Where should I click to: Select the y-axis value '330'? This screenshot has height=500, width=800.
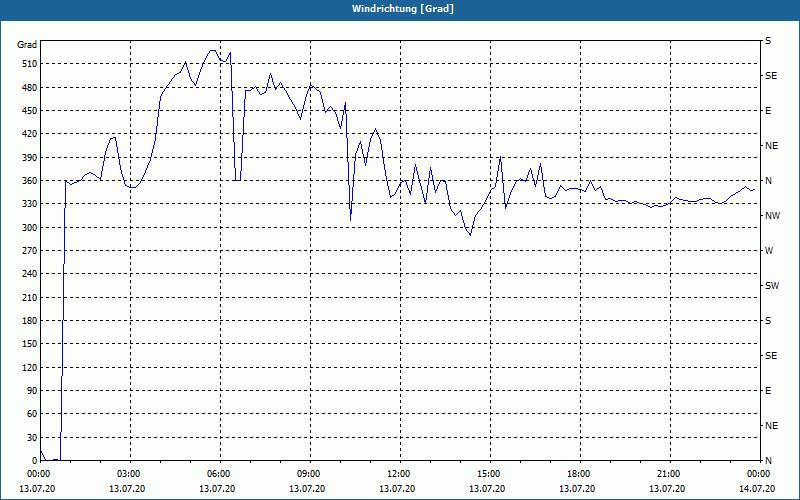tap(30, 204)
